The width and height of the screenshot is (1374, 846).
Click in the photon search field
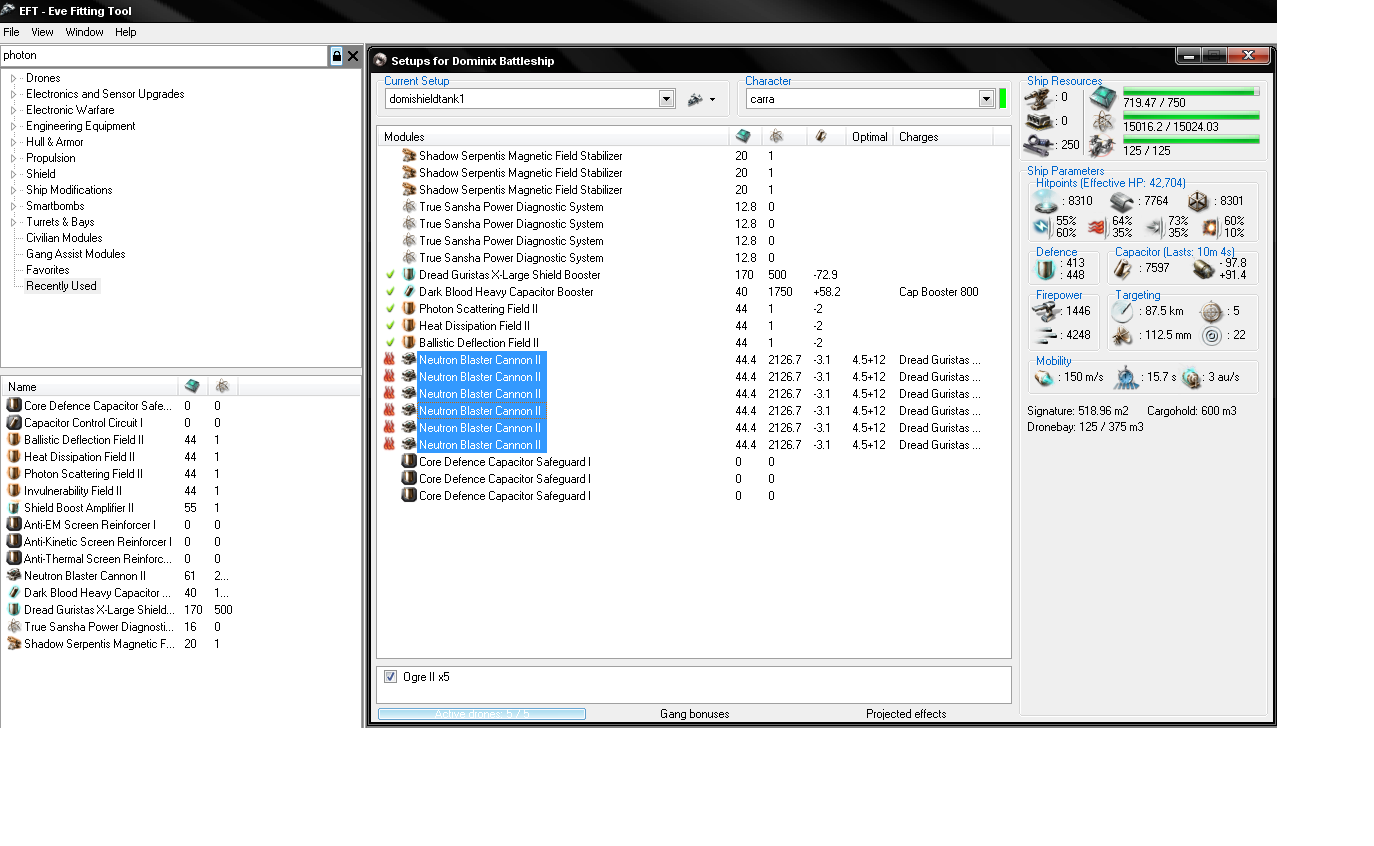click(x=164, y=56)
